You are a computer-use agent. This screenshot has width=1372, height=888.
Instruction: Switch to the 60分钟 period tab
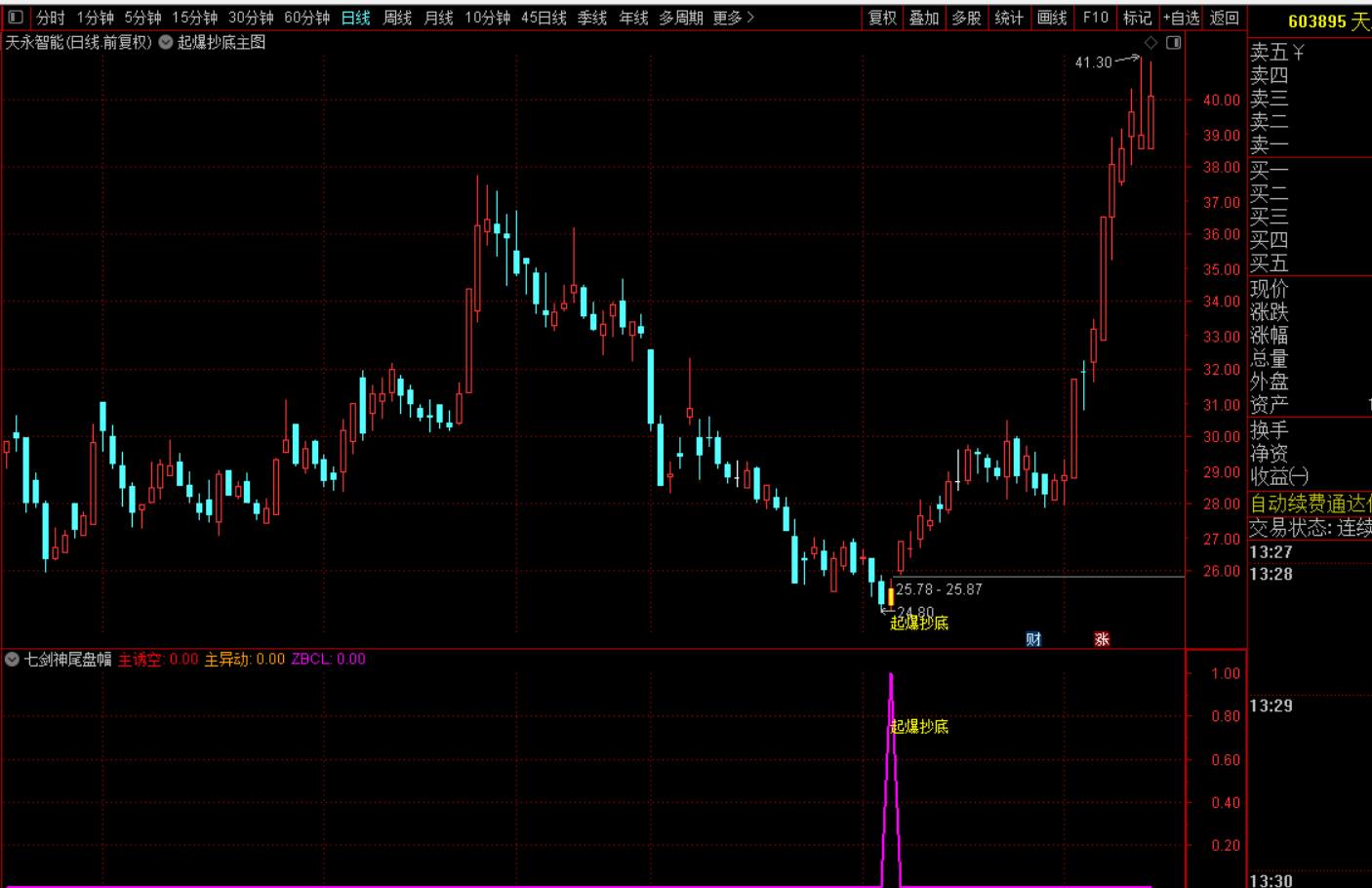click(x=307, y=18)
